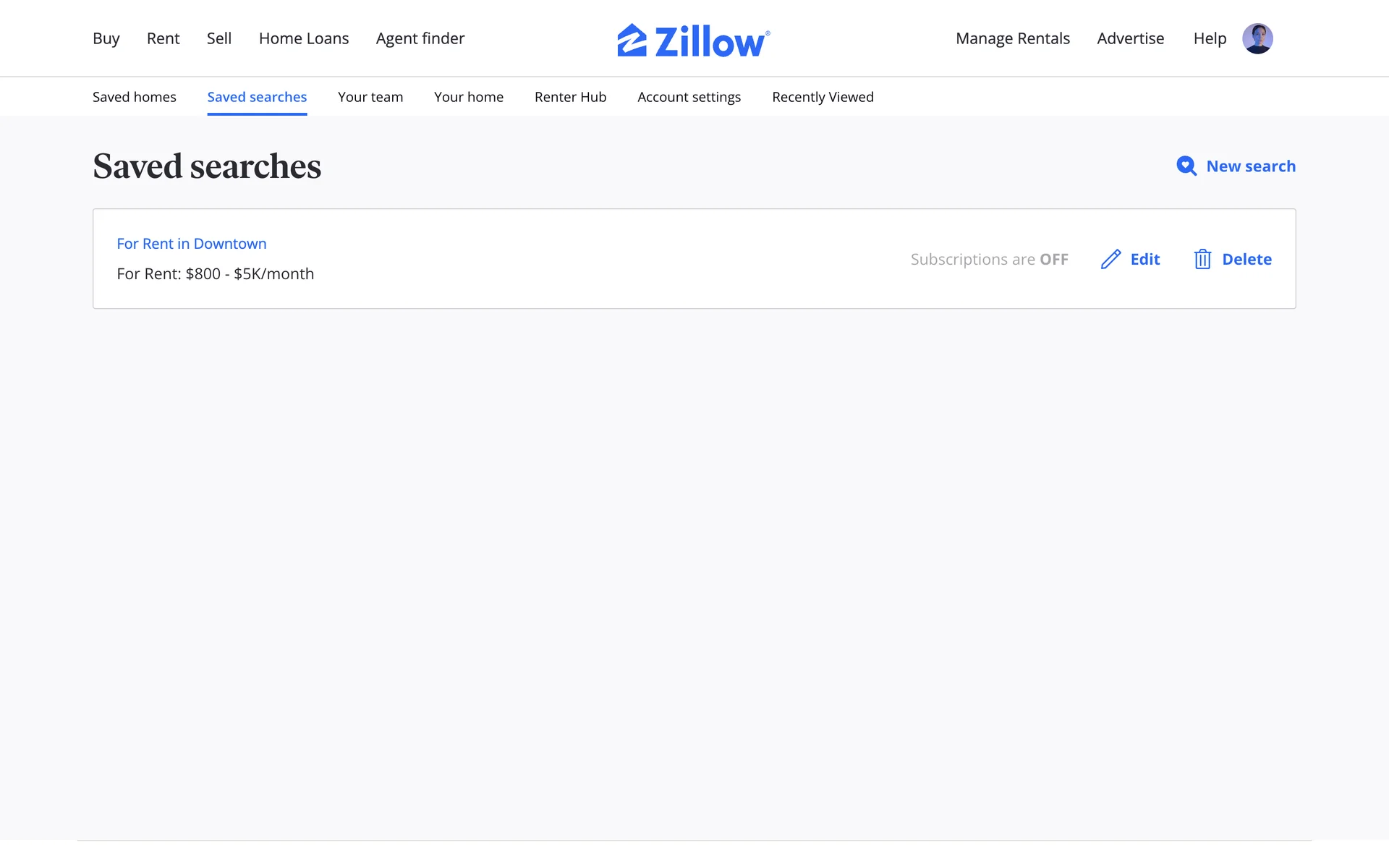
Task: Open the Advertise link
Action: [1130, 38]
